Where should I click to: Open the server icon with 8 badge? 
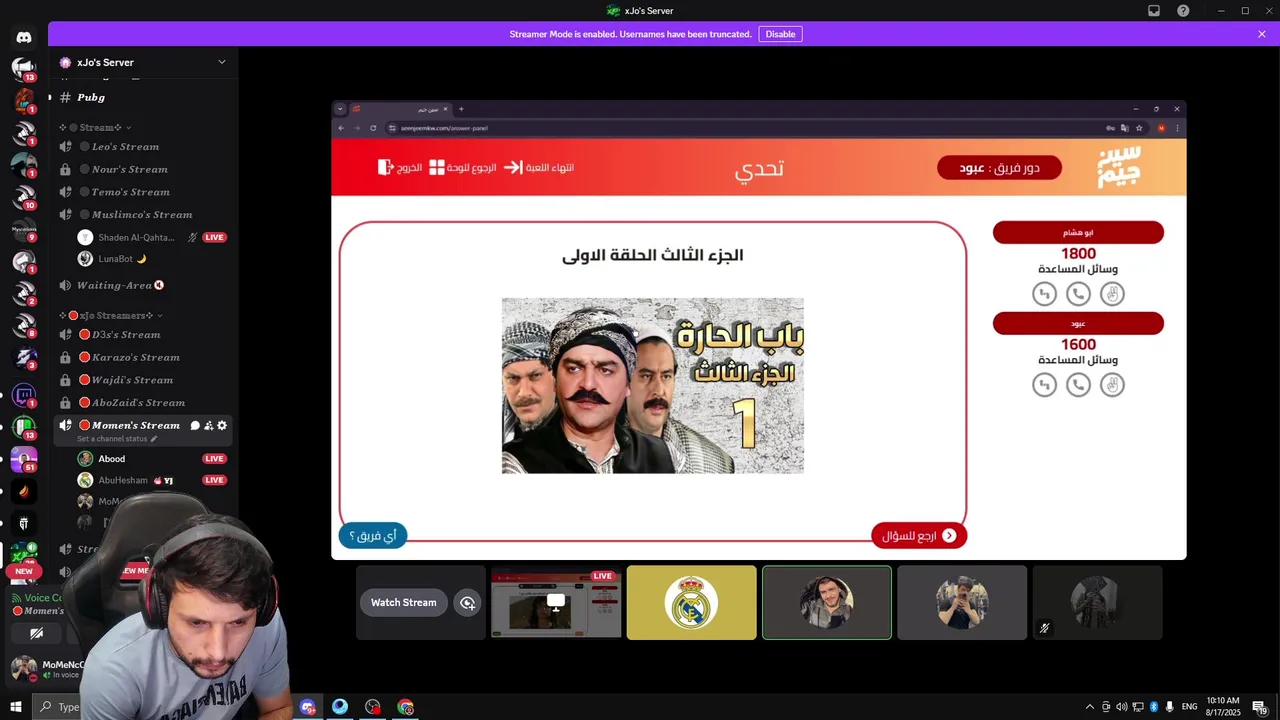tap(24, 326)
